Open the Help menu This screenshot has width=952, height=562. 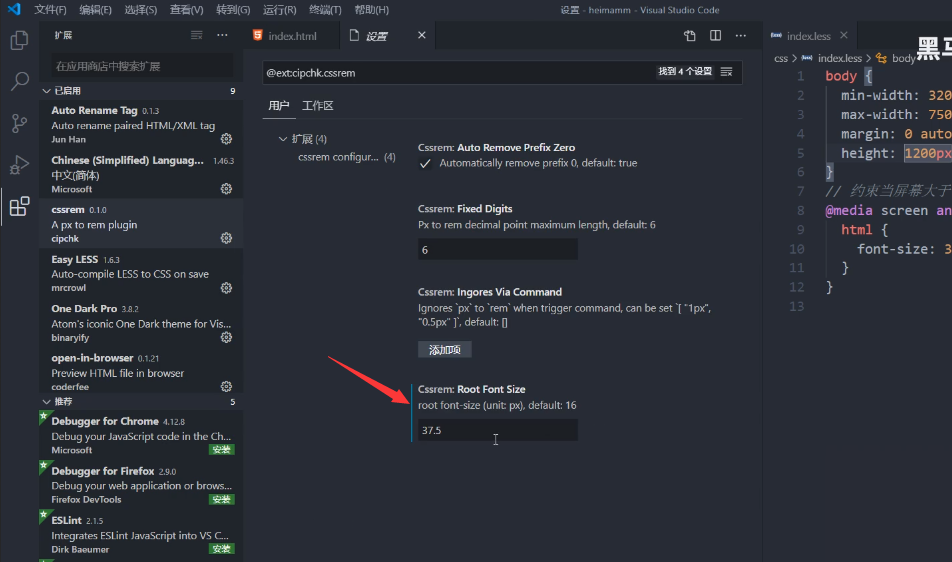coord(372,10)
